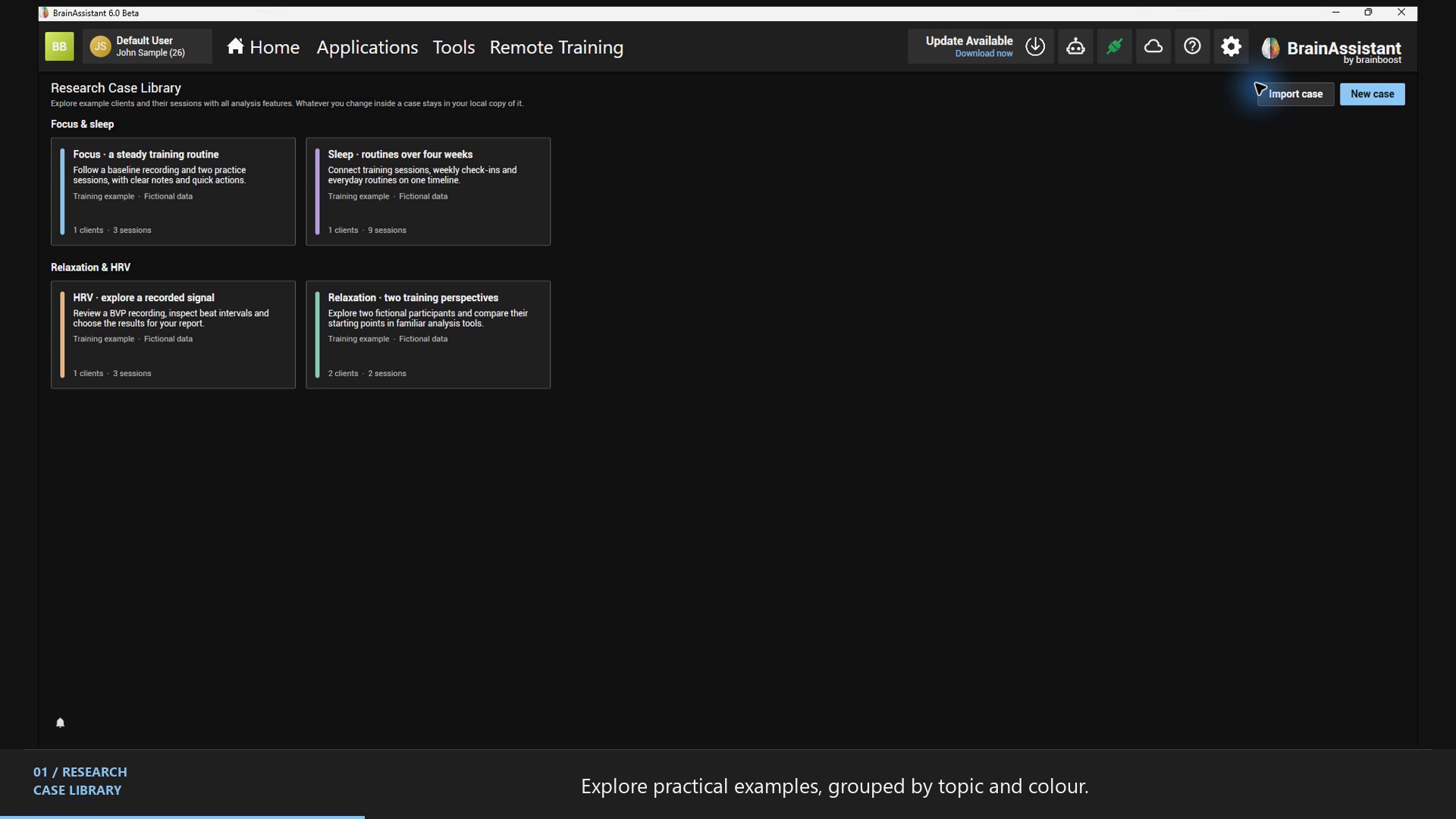Click the download update icon
The image size is (1456, 819).
pos(1035,47)
